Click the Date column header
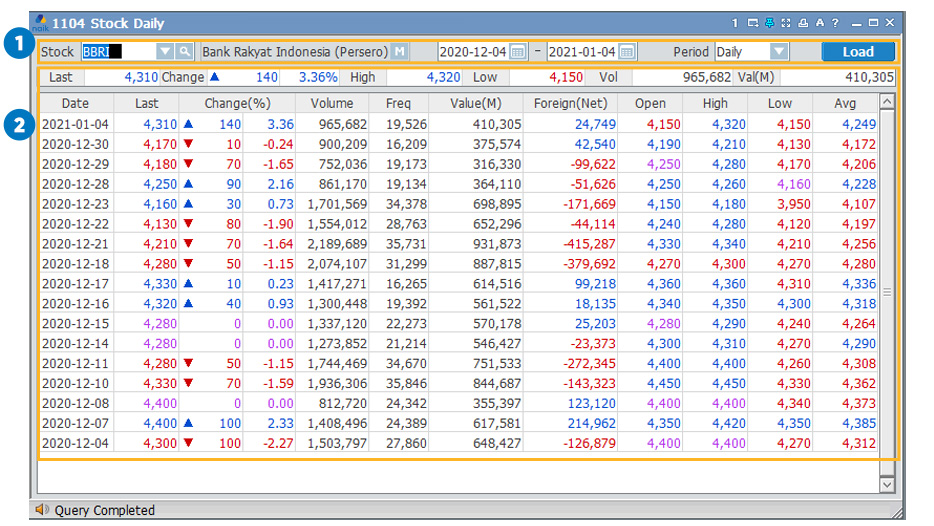 [75, 103]
